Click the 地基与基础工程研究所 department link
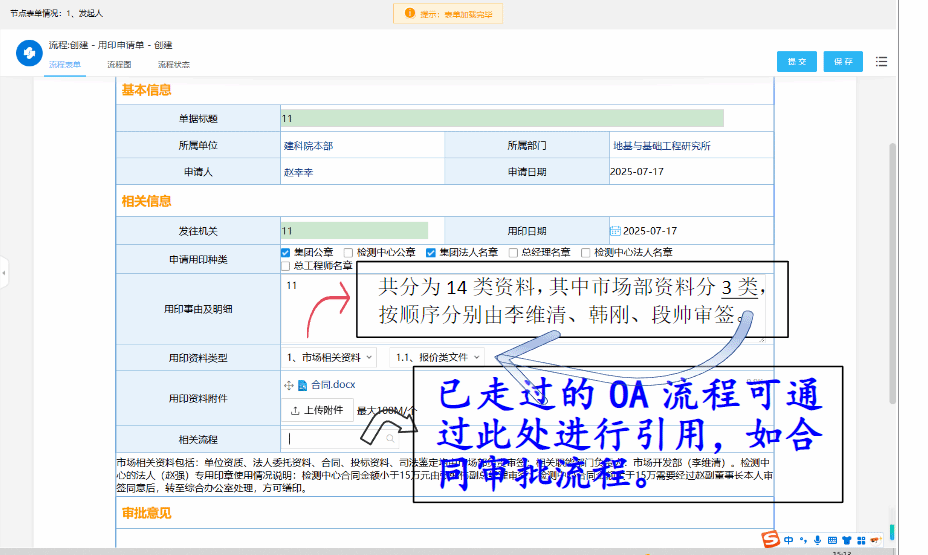This screenshot has height=555, width=928. [662, 146]
